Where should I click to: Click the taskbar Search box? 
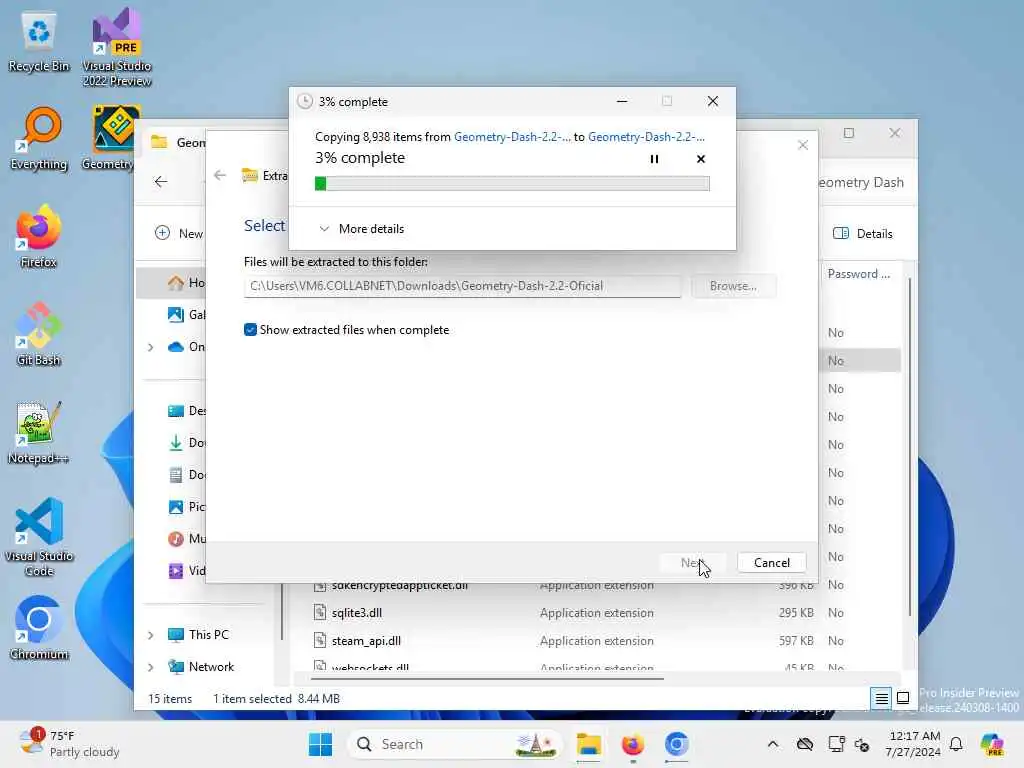[456, 744]
